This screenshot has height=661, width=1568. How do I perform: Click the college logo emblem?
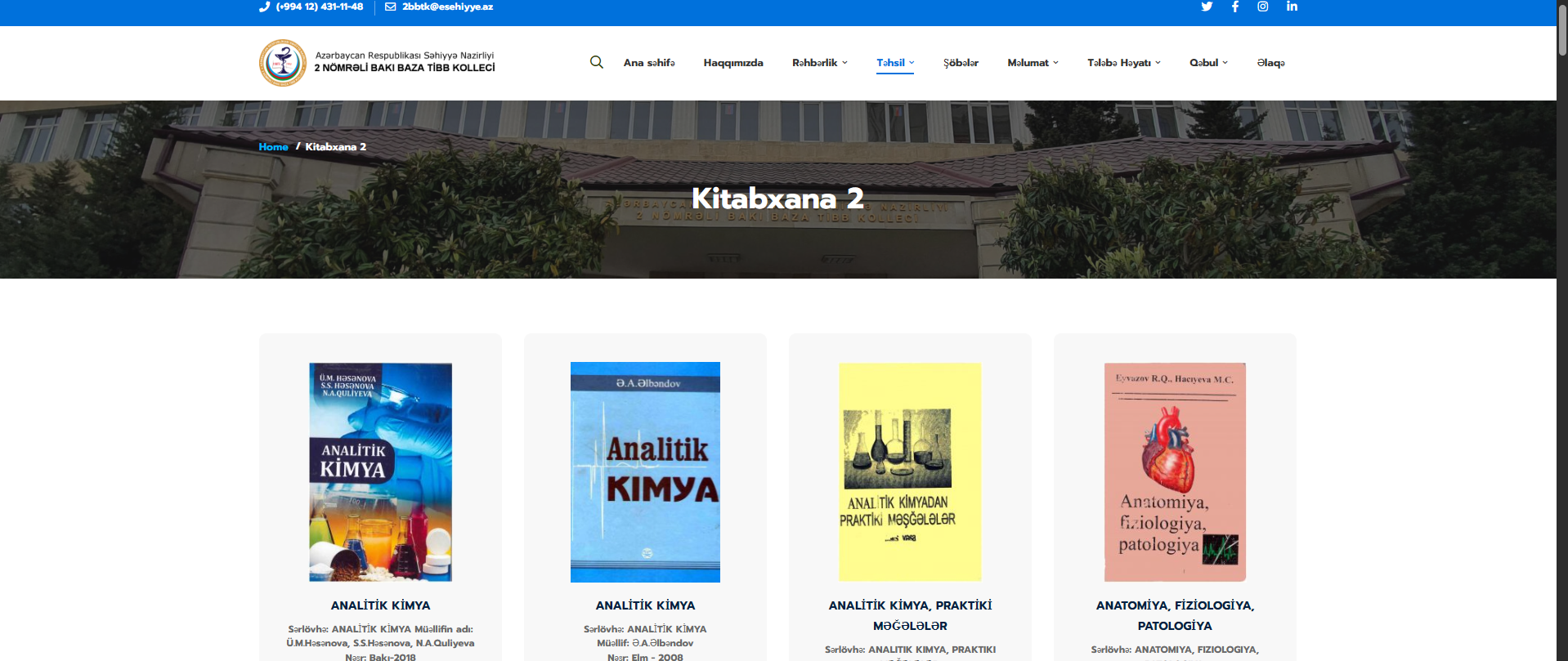(x=283, y=63)
